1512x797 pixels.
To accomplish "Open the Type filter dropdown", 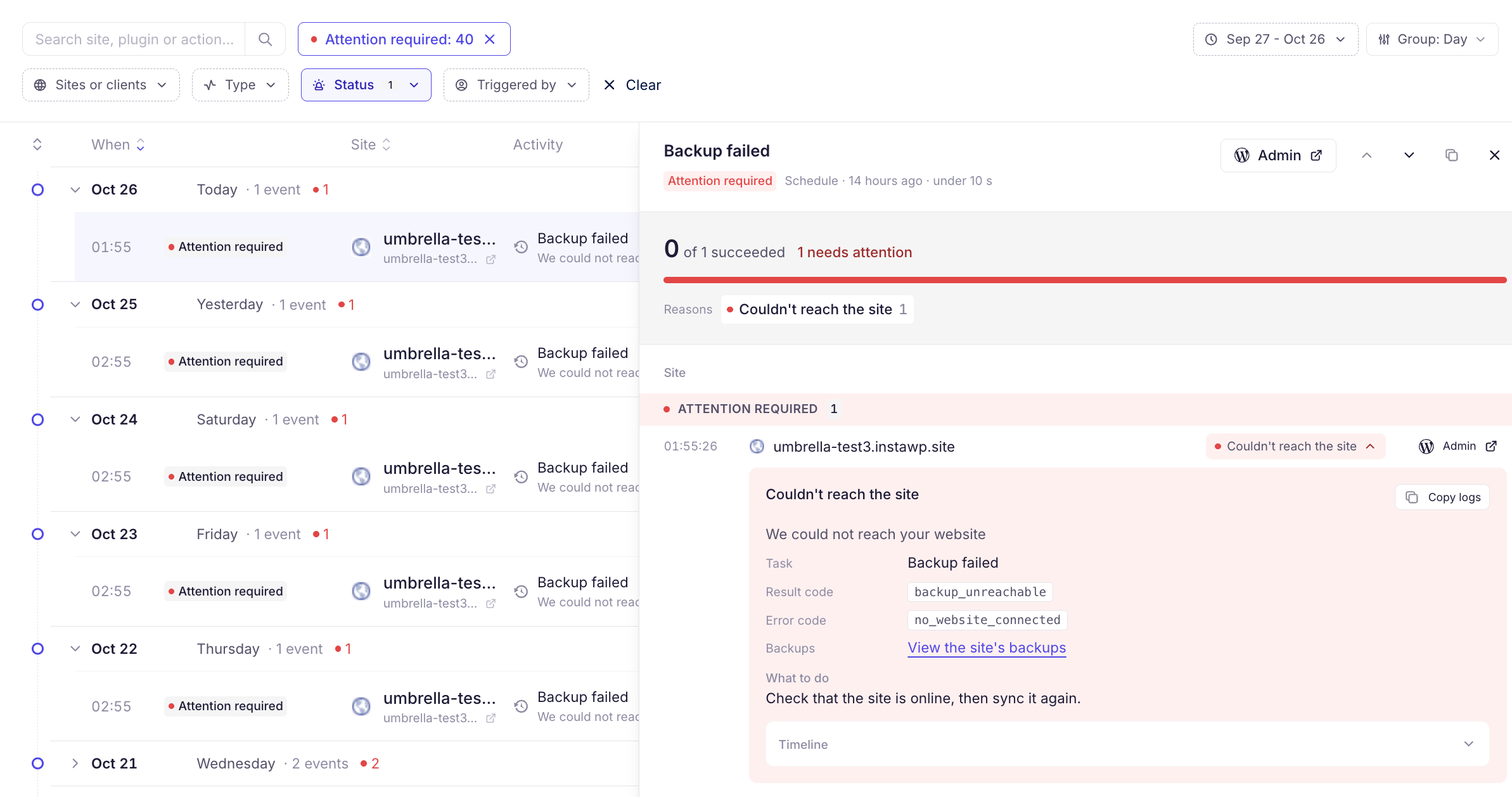I will [x=240, y=85].
